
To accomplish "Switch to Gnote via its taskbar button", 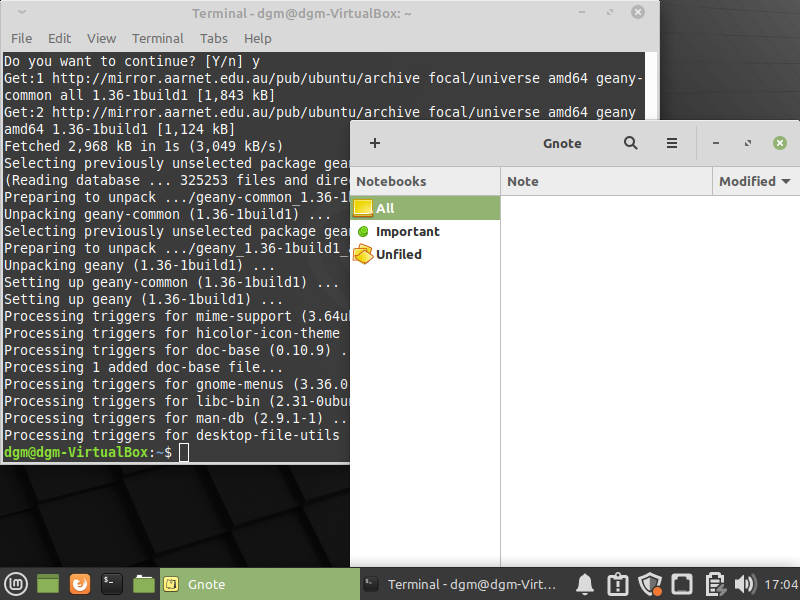I will coord(260,584).
